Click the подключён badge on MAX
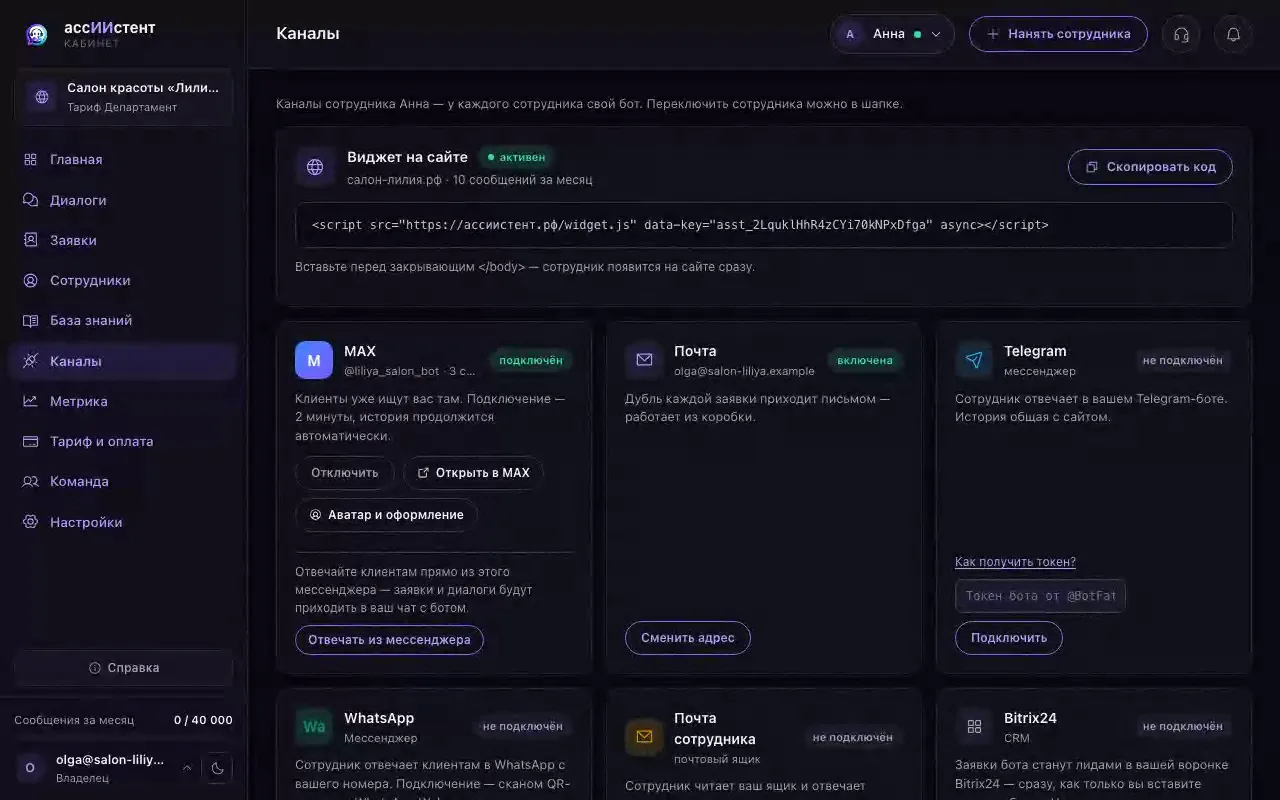The width and height of the screenshot is (1280, 800). click(531, 360)
